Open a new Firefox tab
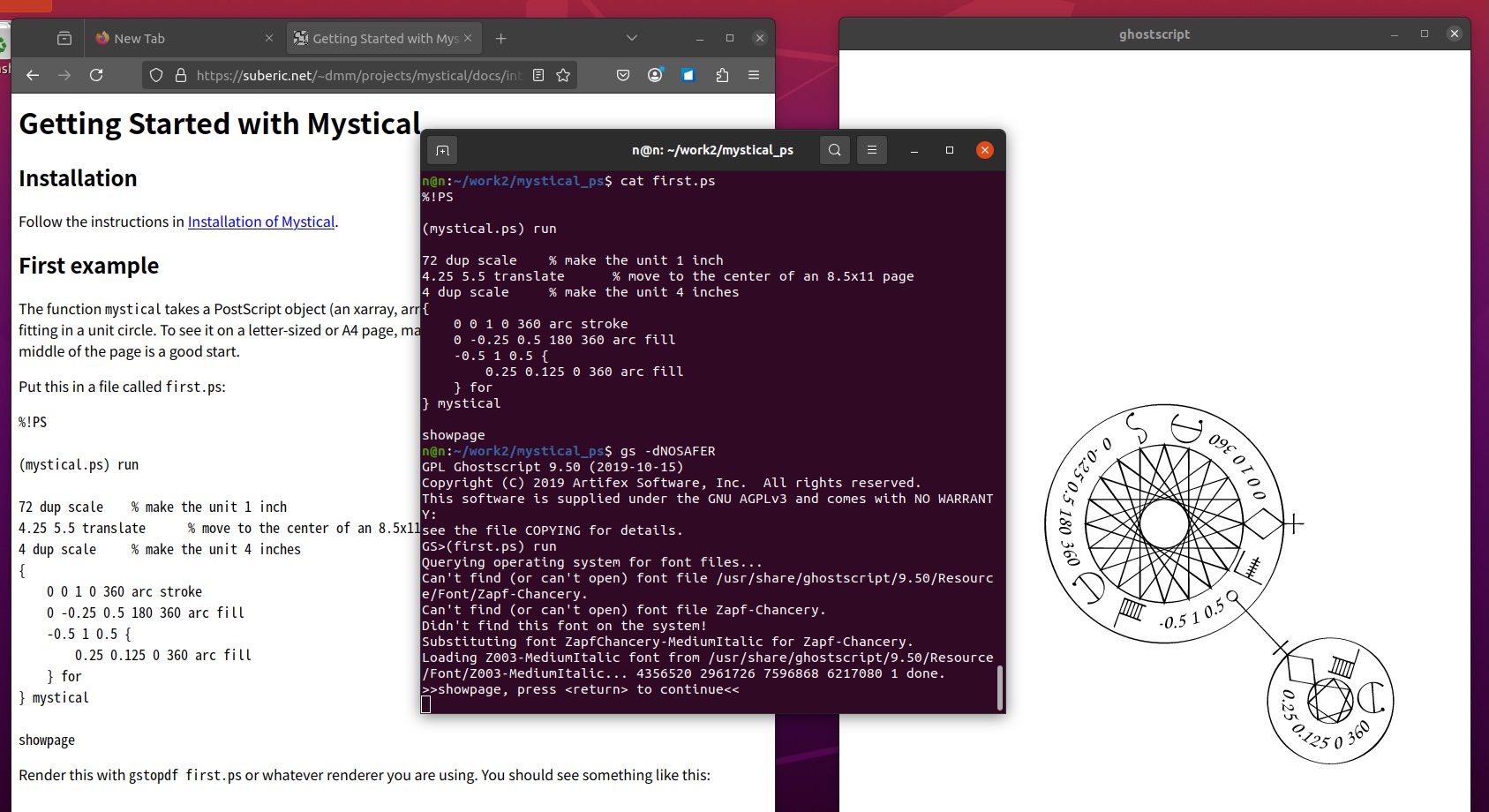1489x812 pixels. click(501, 39)
